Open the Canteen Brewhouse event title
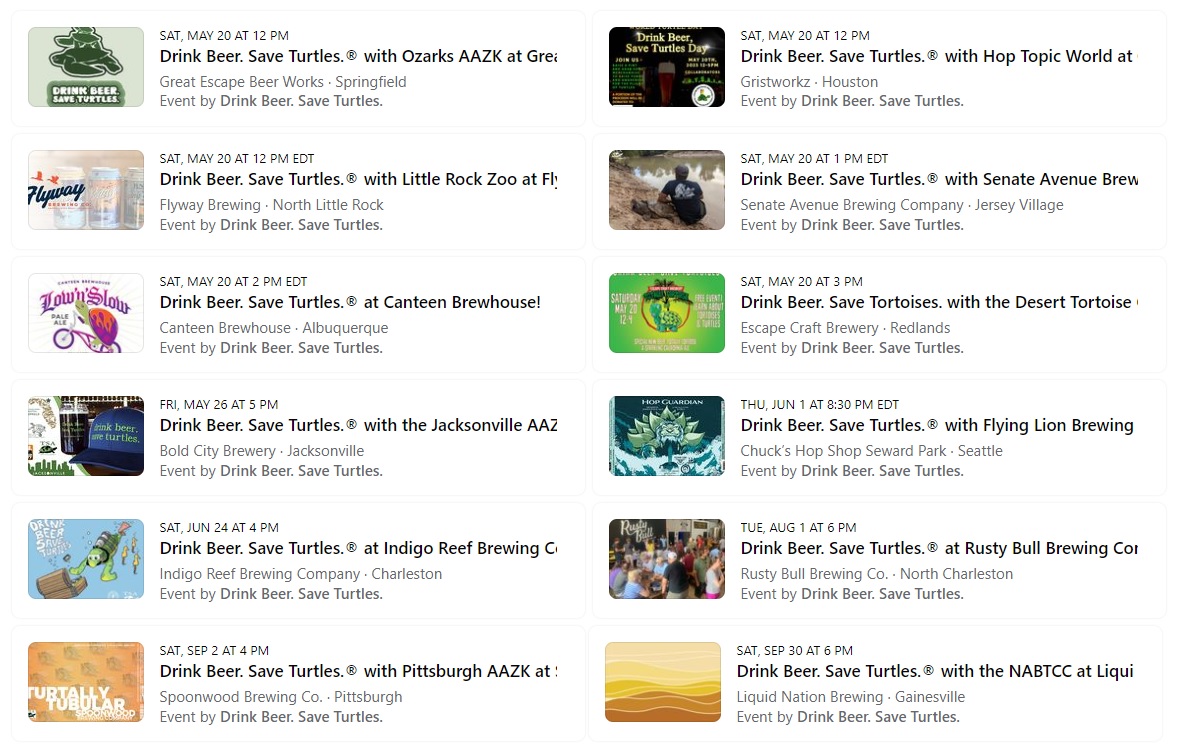Viewport: 1179px width, 756px height. [350, 302]
